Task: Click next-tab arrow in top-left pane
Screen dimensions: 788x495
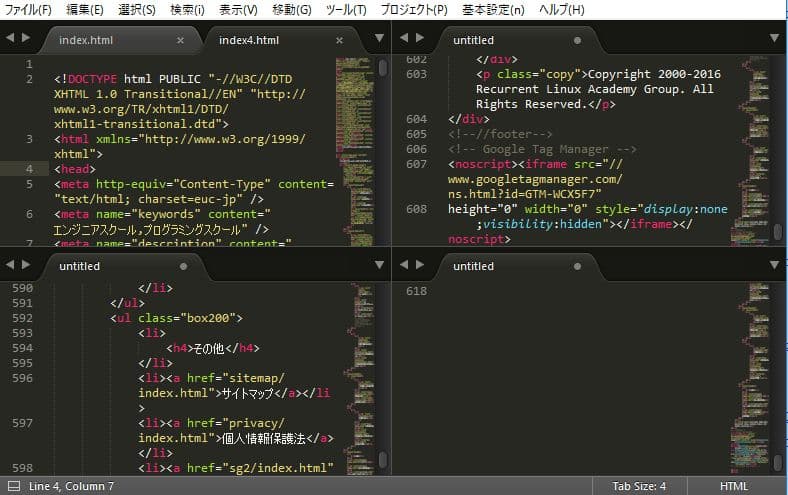Action: (x=24, y=40)
